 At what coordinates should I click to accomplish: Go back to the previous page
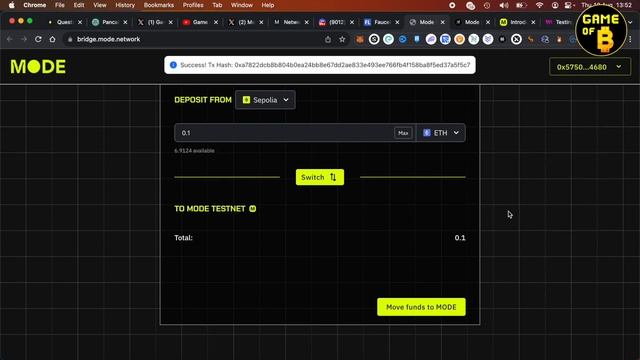click(9, 39)
